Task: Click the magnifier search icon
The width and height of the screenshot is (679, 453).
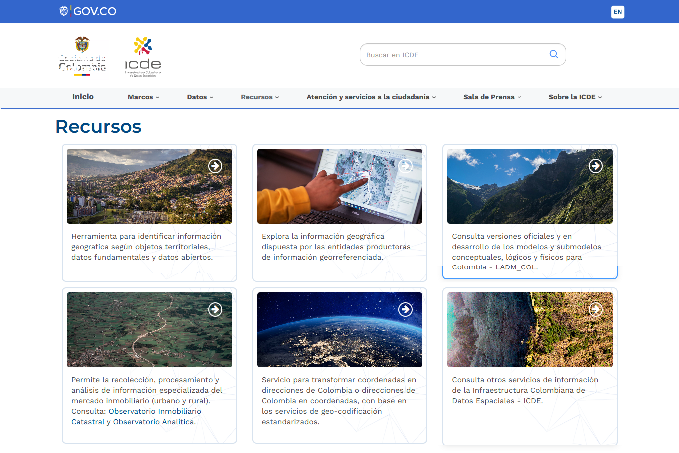Action: (x=553, y=54)
